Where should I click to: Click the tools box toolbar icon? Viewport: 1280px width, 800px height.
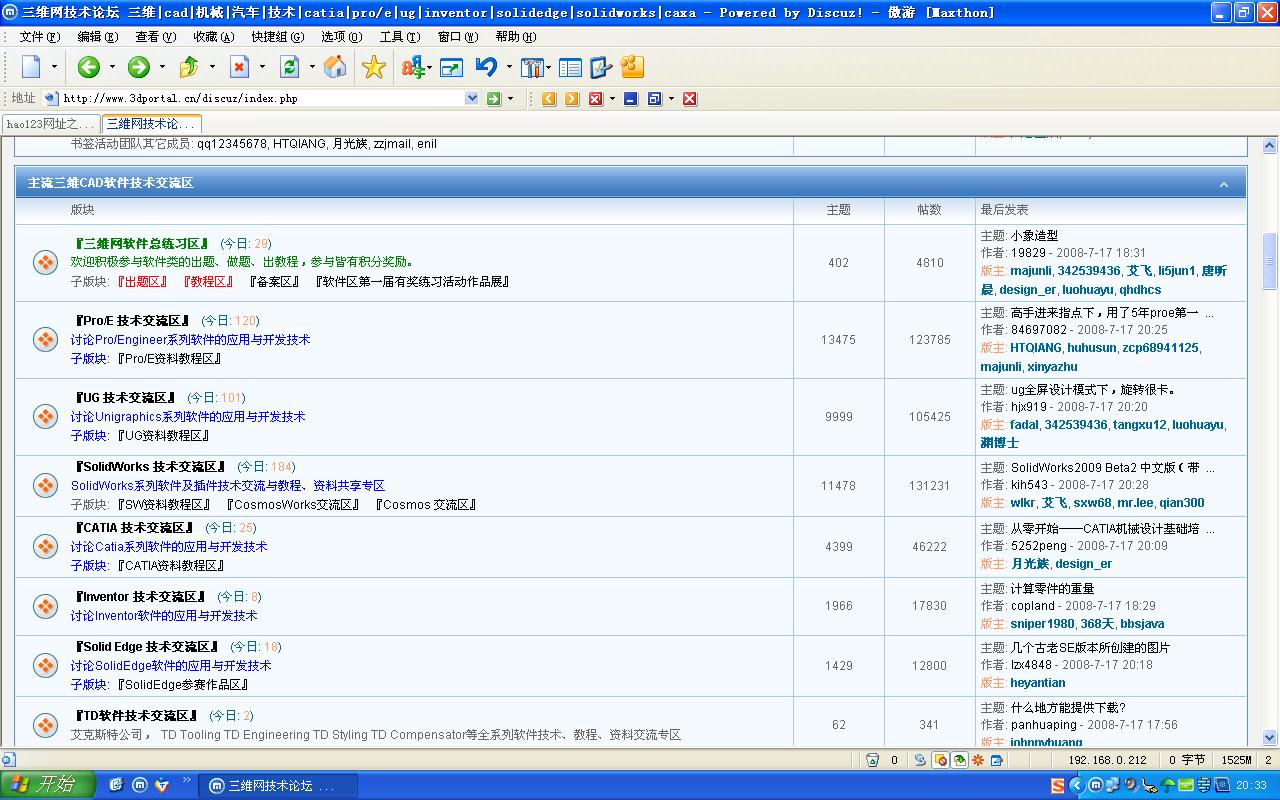532,68
